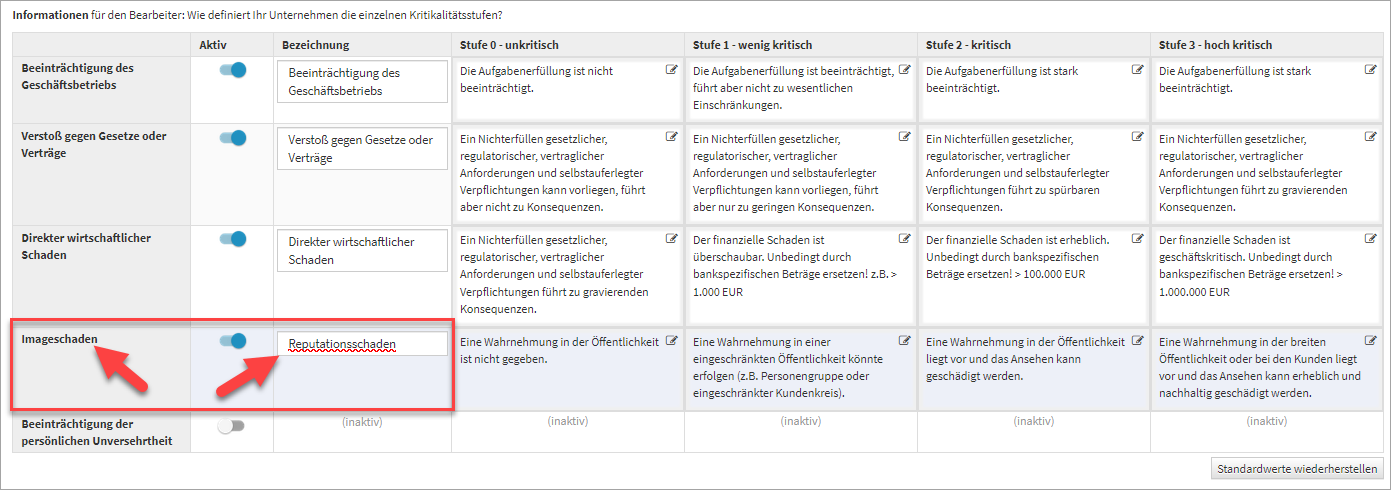The width and height of the screenshot is (1391, 490).
Task: Select the Beeinträchtigung des Geschäftsbetriebs name field
Action: tap(362, 81)
